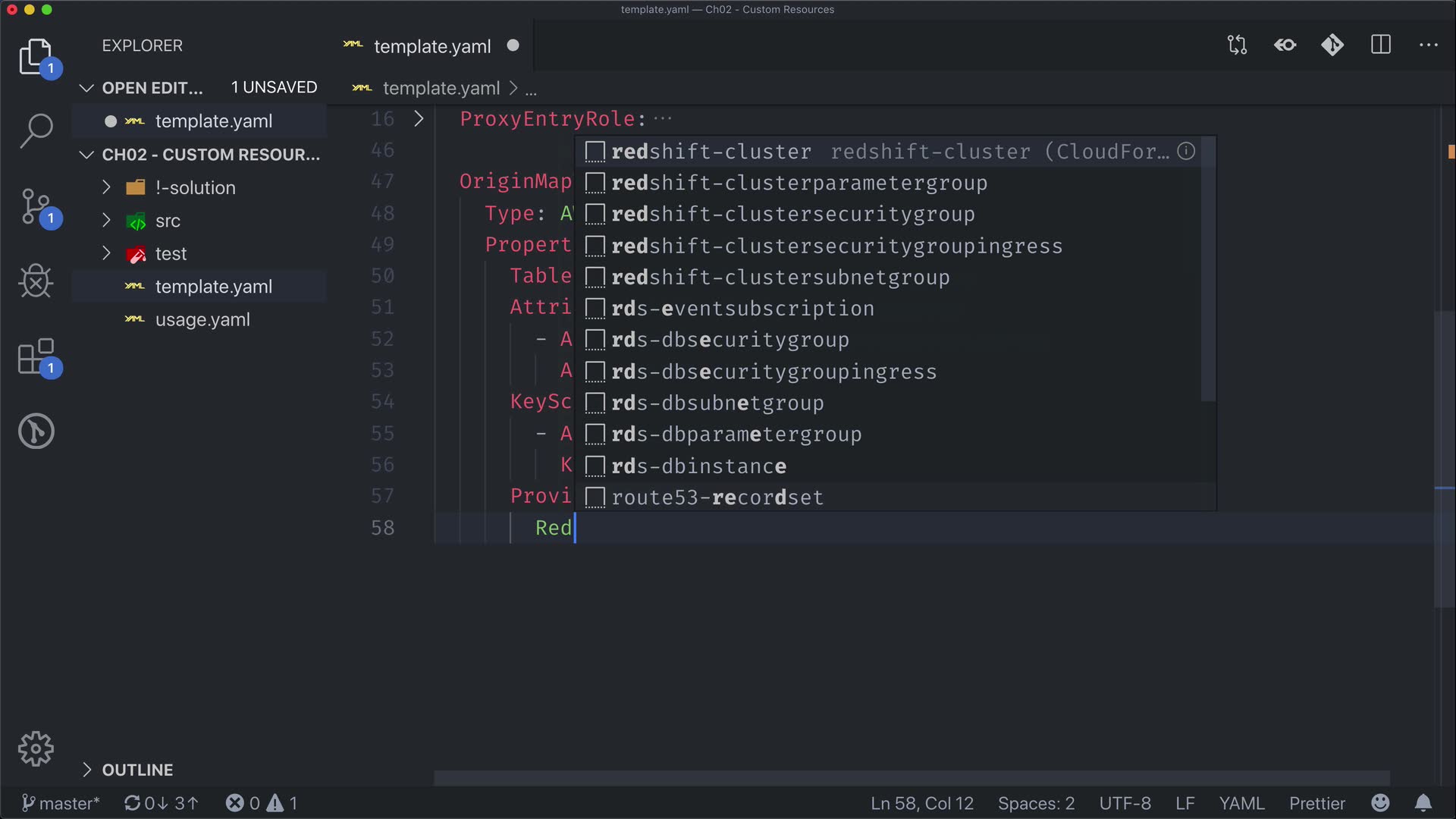This screenshot has width=1456, height=819.
Task: Show details for redshift-cluster suggestion info icon
Action: [1186, 152]
